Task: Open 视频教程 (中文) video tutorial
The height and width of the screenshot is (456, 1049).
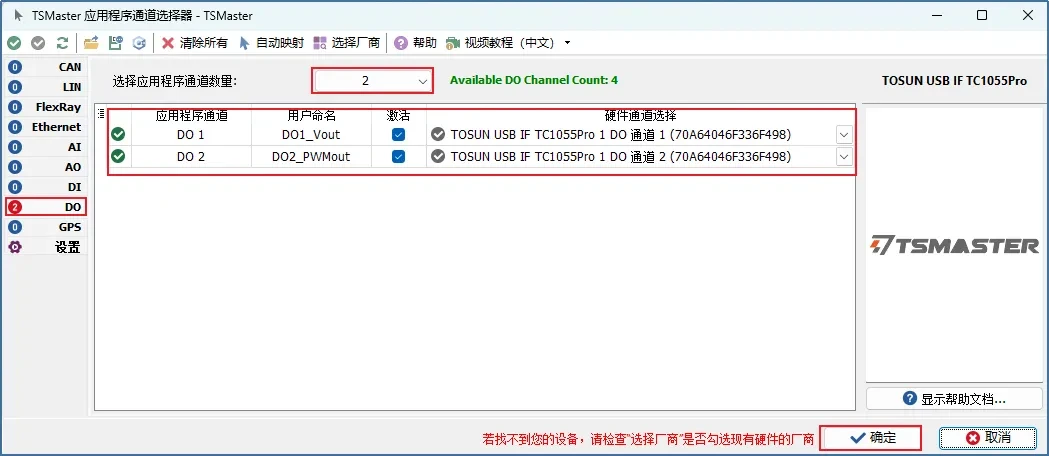Action: point(500,43)
